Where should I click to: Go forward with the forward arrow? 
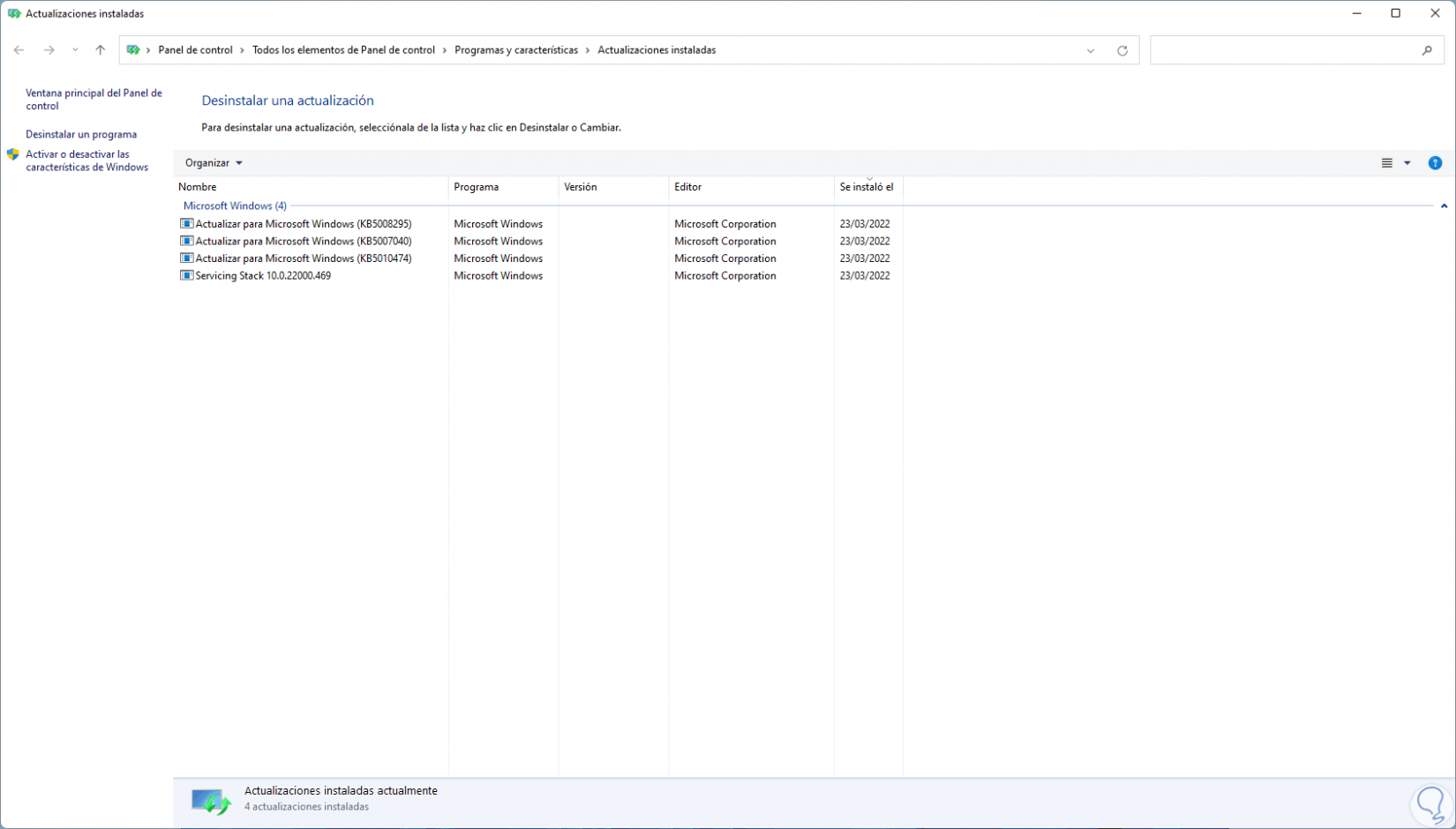tap(49, 50)
